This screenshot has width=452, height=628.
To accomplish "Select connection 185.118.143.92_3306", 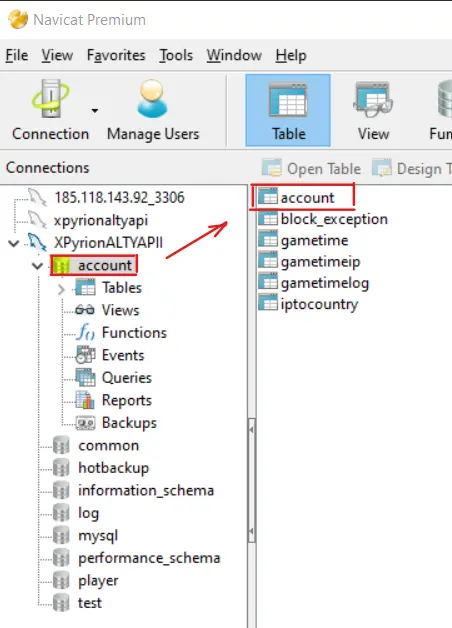I will coord(119,197).
